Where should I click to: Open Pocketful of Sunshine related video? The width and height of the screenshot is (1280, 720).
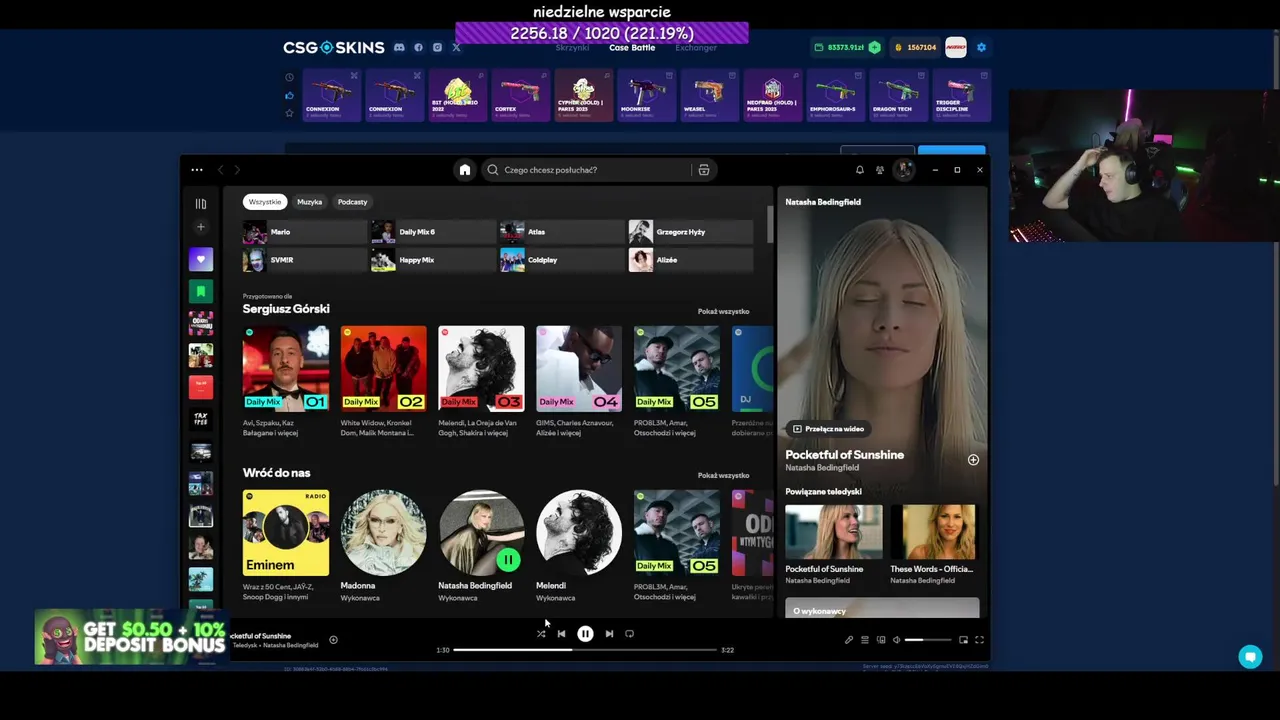[833, 545]
